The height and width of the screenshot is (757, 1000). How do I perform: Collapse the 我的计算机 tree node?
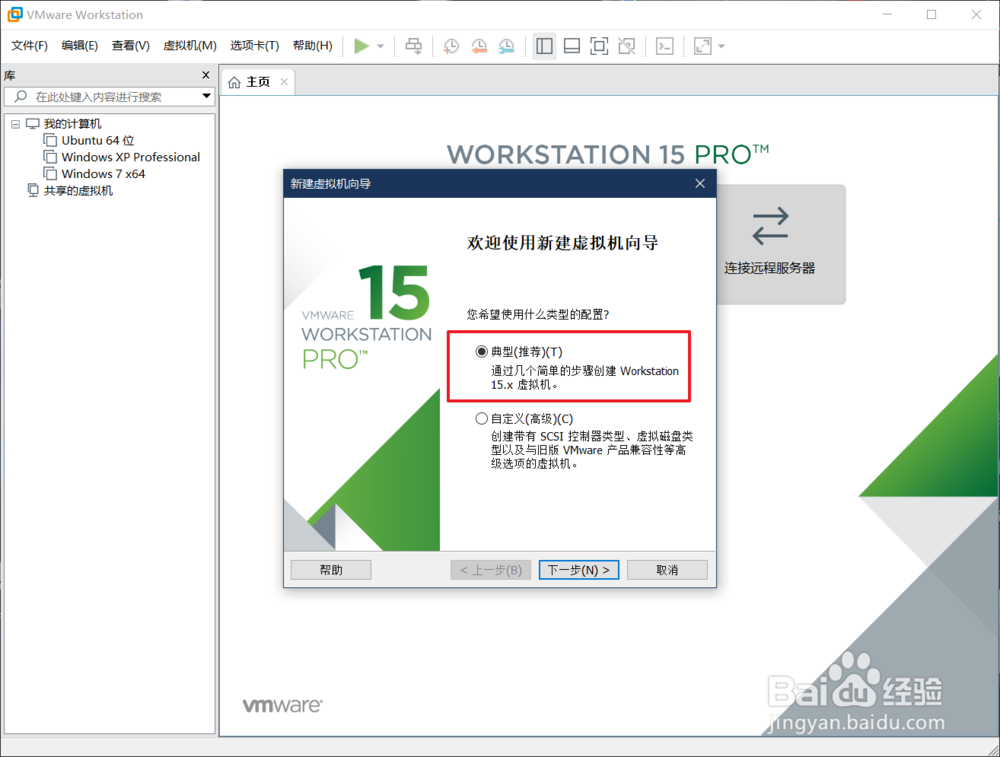coord(15,124)
